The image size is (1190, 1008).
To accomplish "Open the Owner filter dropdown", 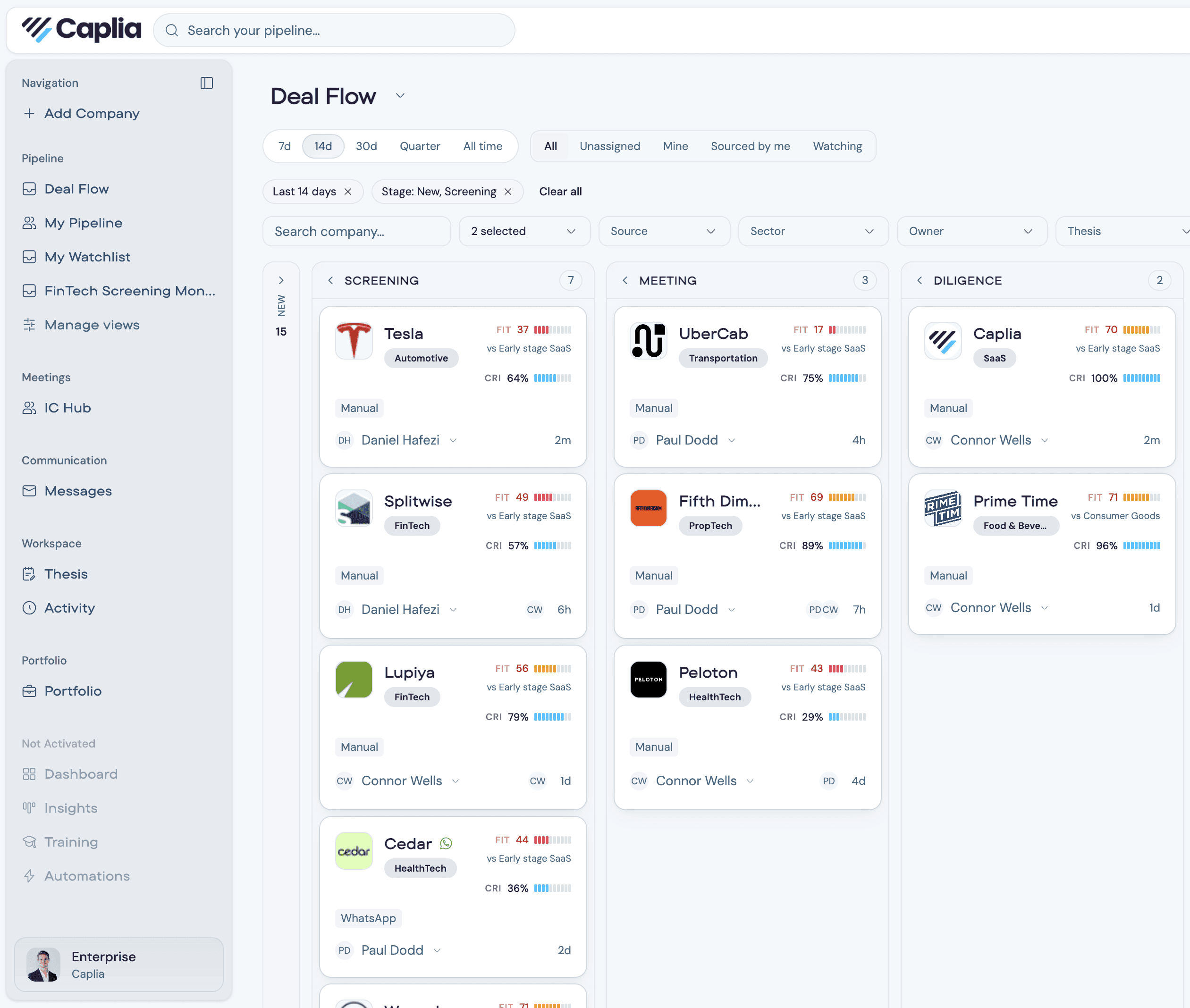I will click(x=971, y=231).
